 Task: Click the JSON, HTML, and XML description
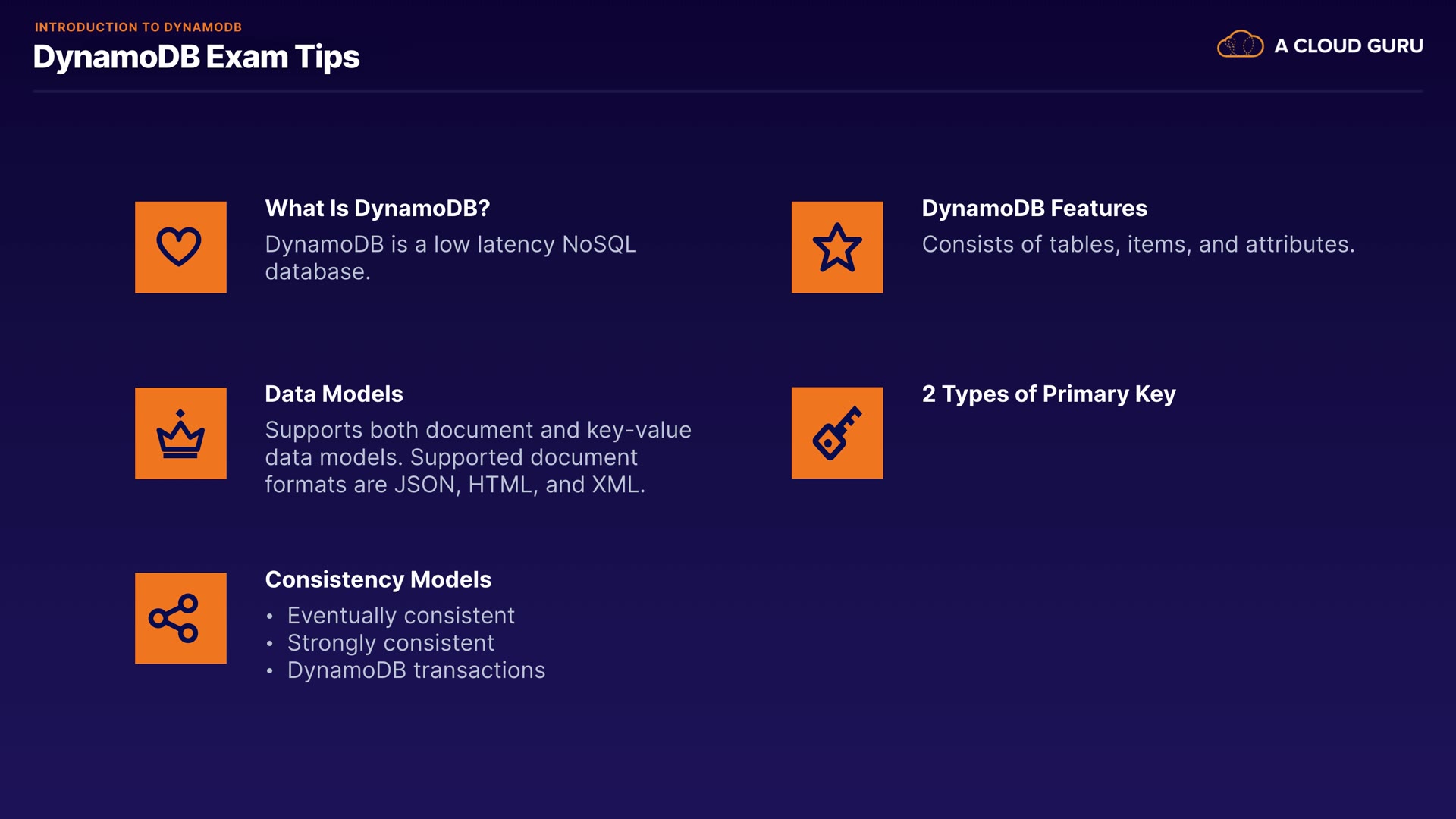(477, 457)
